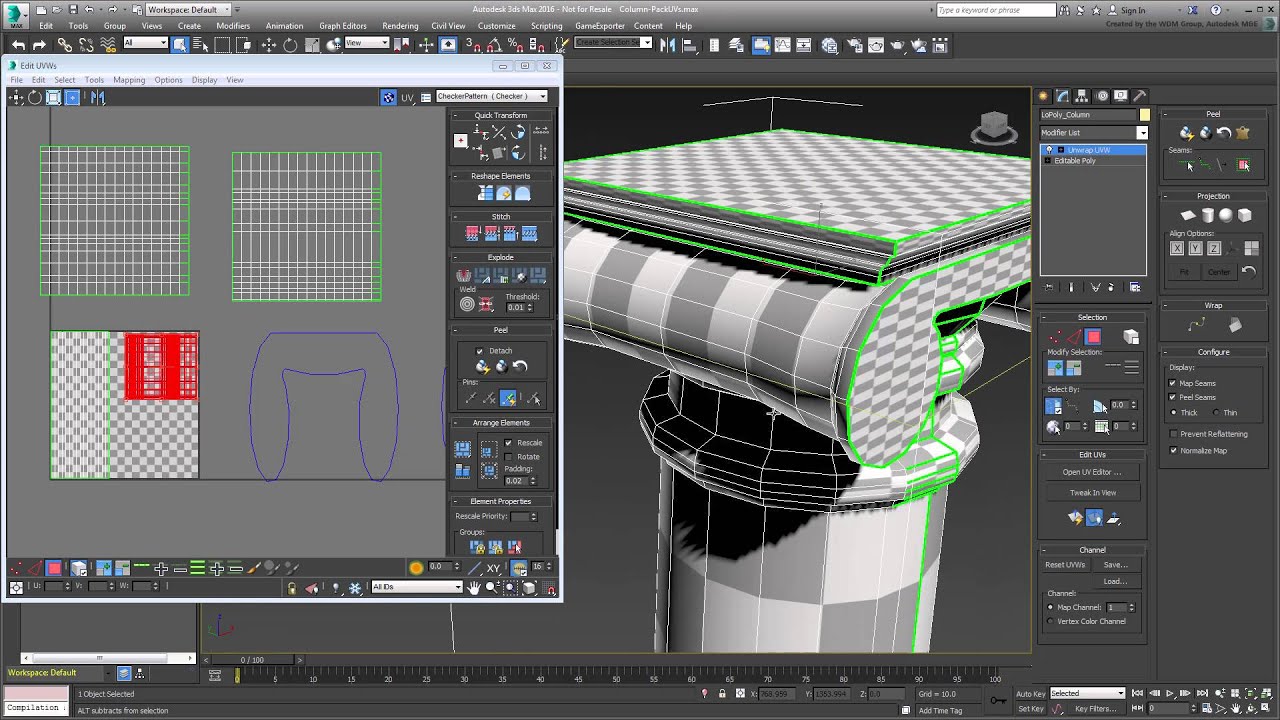Open the Utilities hammer tab in command panel
This screenshot has width=1280, height=720.
tap(1139, 96)
